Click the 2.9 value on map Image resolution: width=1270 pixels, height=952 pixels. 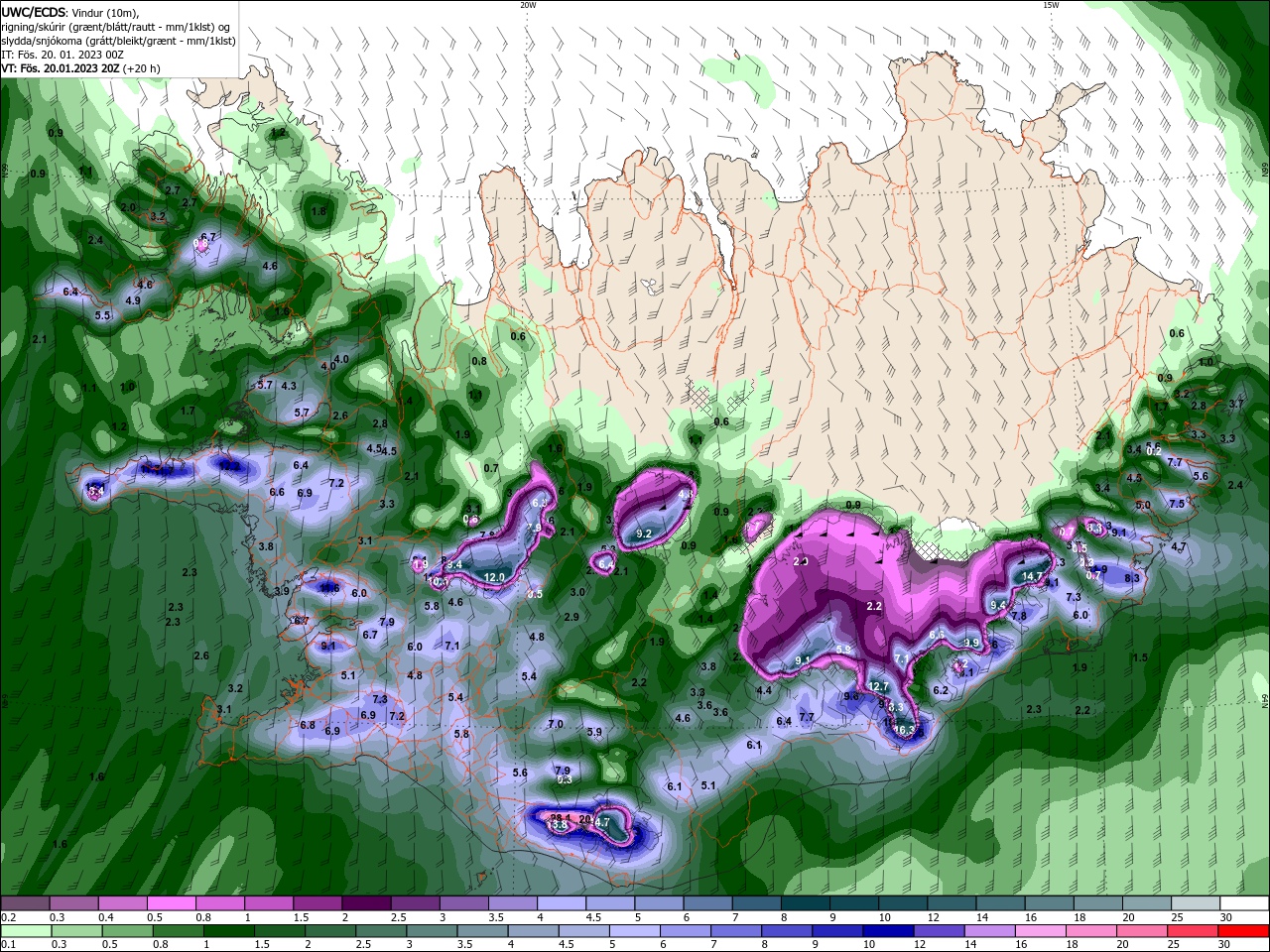(571, 617)
